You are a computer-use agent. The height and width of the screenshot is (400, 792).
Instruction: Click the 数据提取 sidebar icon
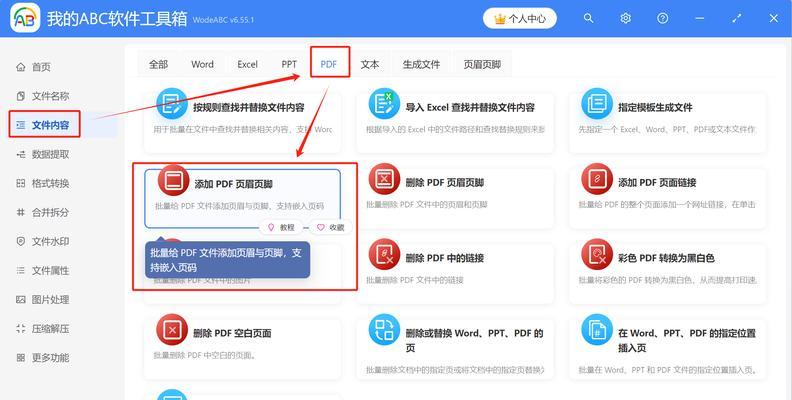click(x=21, y=155)
